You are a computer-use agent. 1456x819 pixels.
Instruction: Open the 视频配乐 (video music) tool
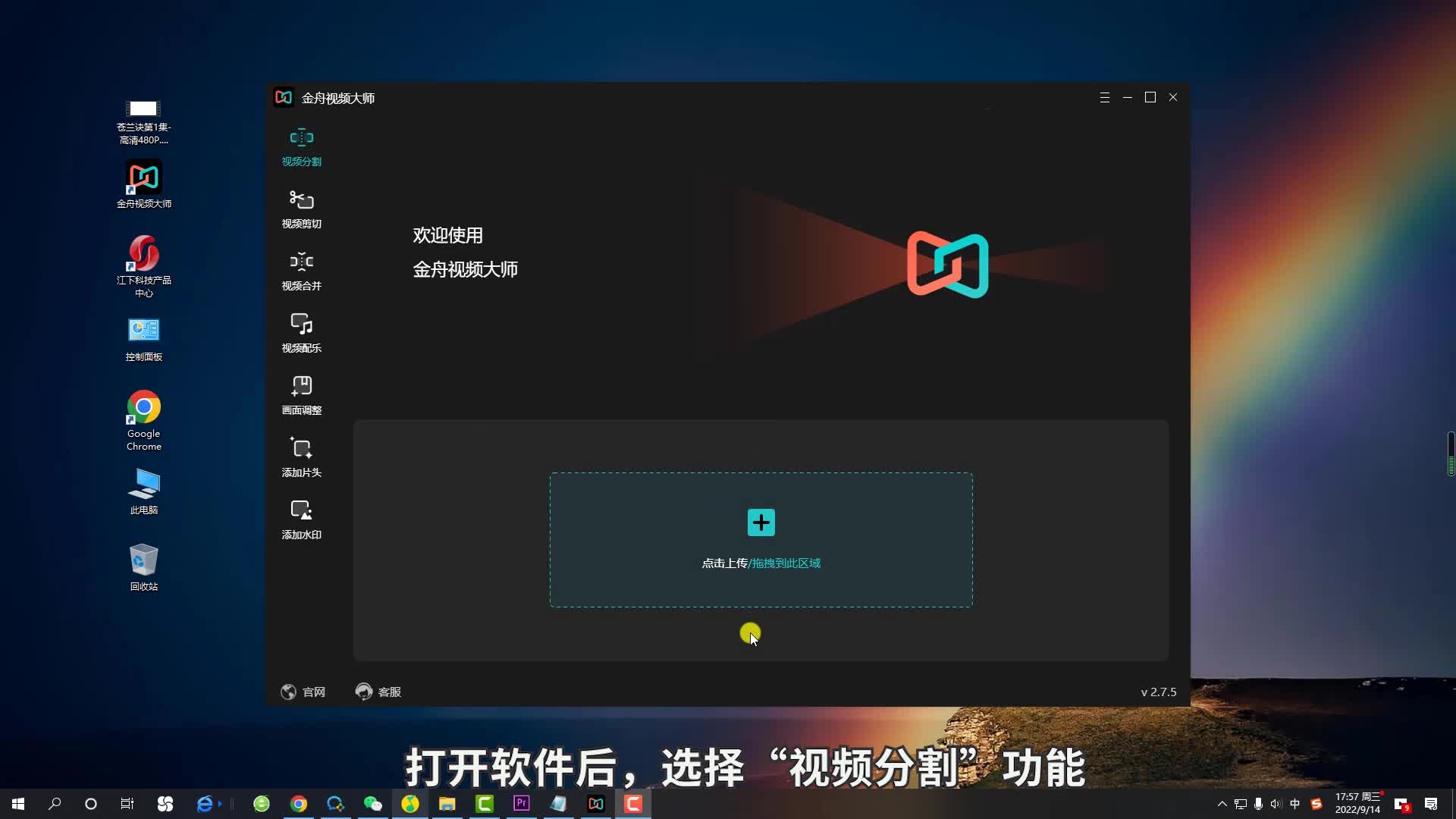point(301,334)
